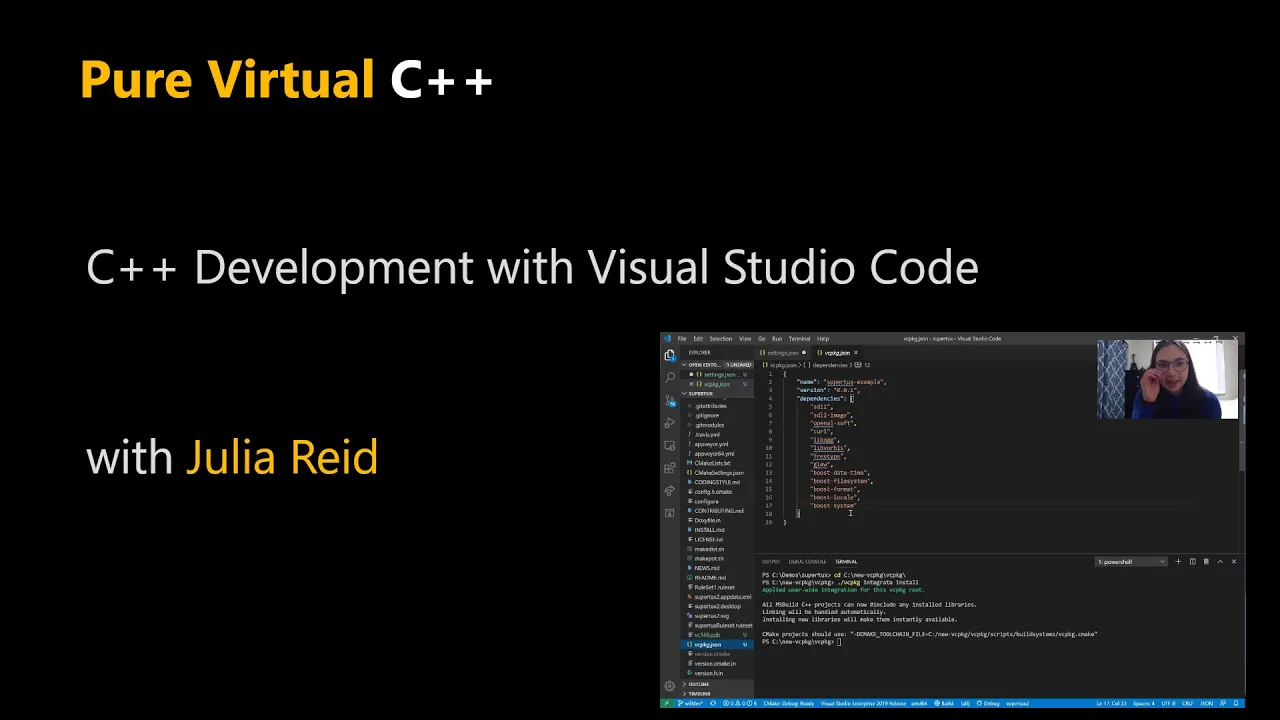Viewport: 1280px width, 720px height.
Task: Click the split terminal icon
Action: (x=1192, y=562)
